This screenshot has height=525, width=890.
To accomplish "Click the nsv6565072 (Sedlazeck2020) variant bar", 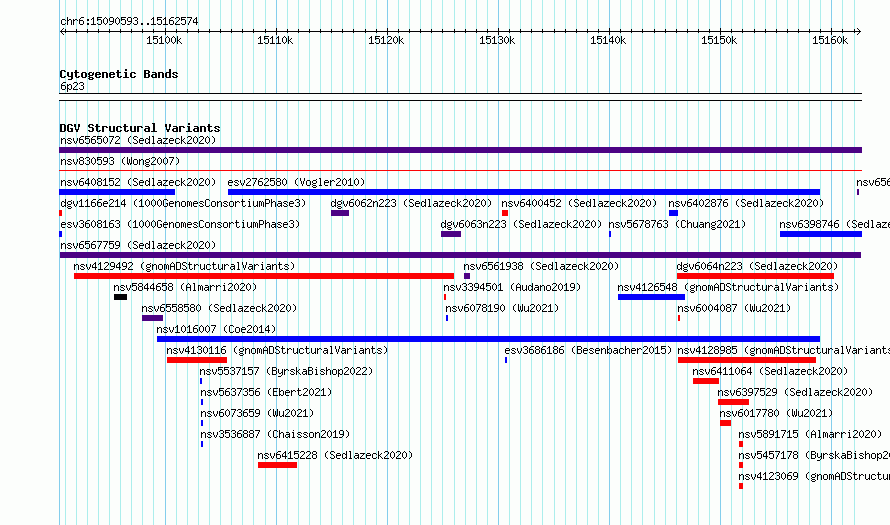I will point(460,150).
